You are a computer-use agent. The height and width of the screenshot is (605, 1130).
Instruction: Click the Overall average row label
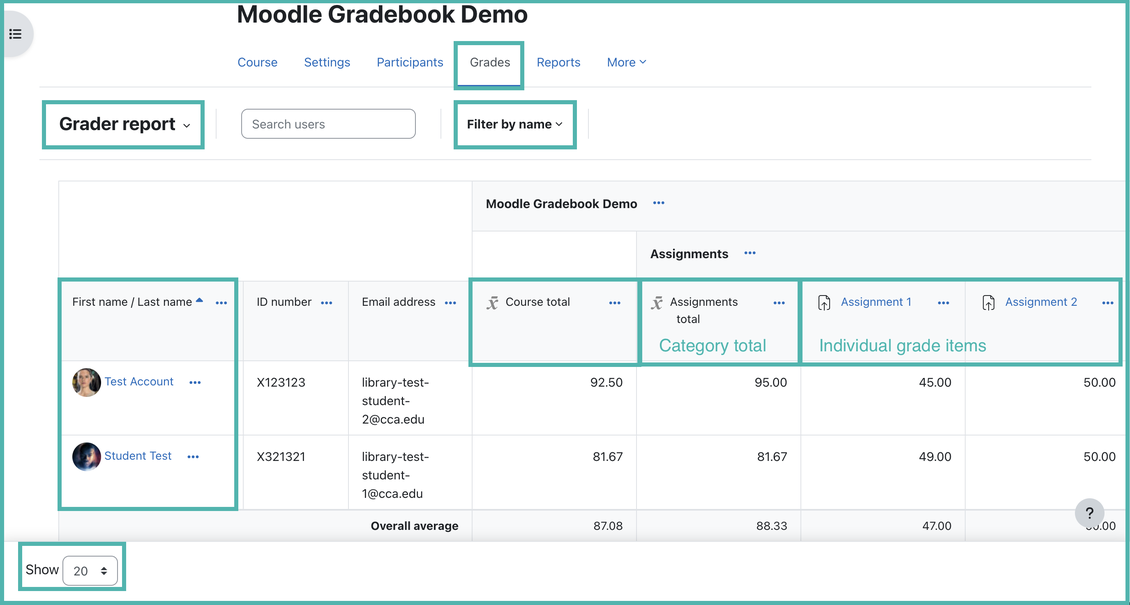414,526
